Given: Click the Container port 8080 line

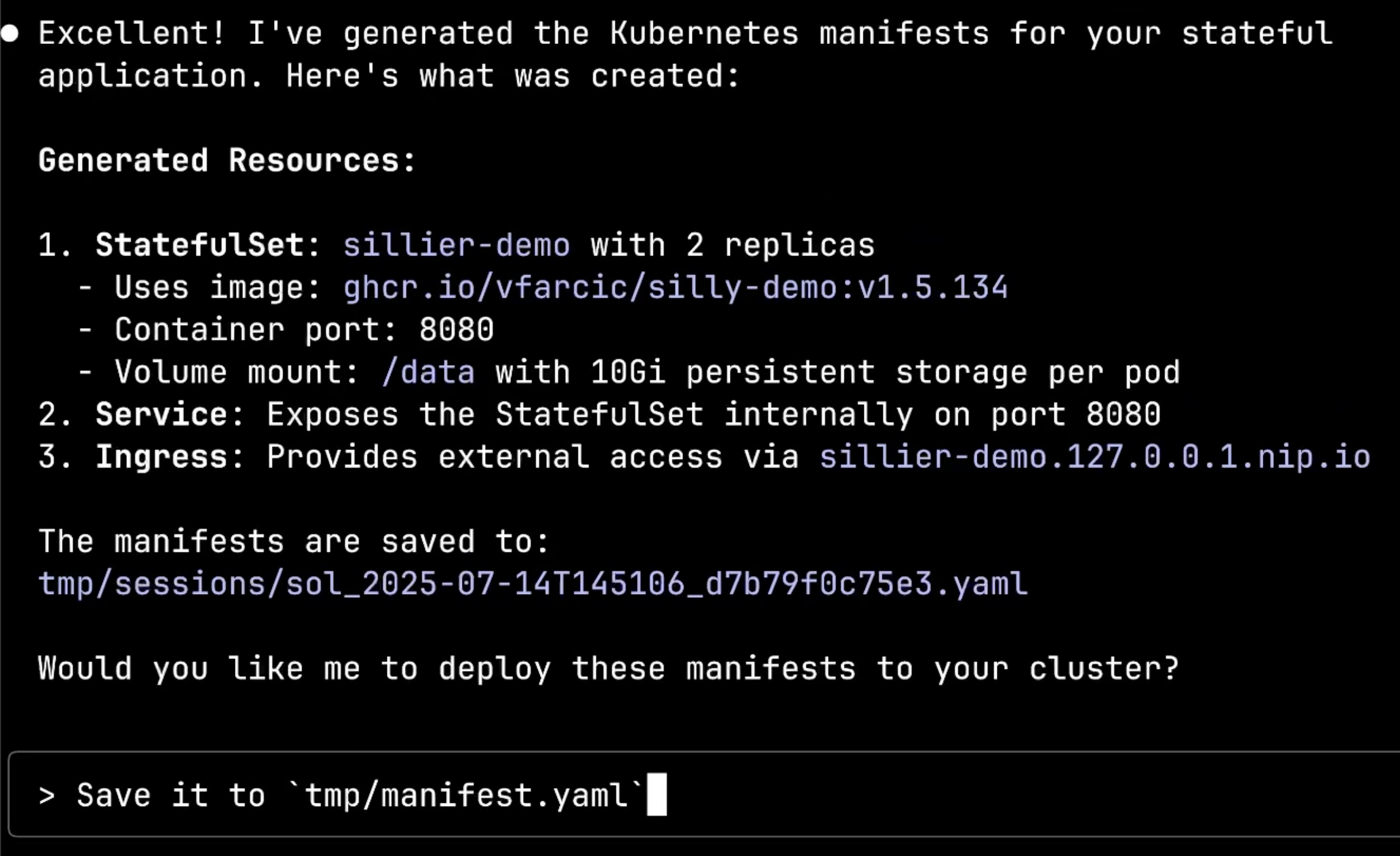Looking at the screenshot, I should pyautogui.click(x=286, y=330).
